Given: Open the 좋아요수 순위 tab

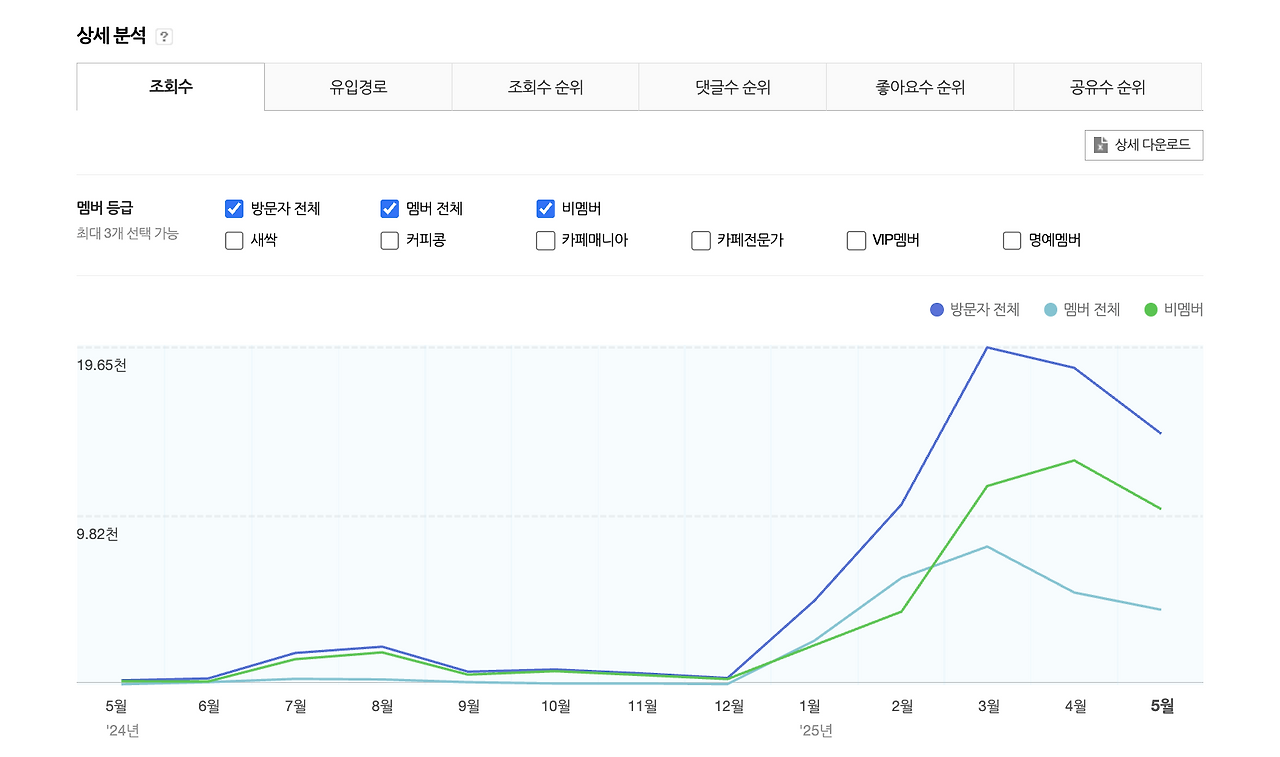Looking at the screenshot, I should tap(919, 87).
